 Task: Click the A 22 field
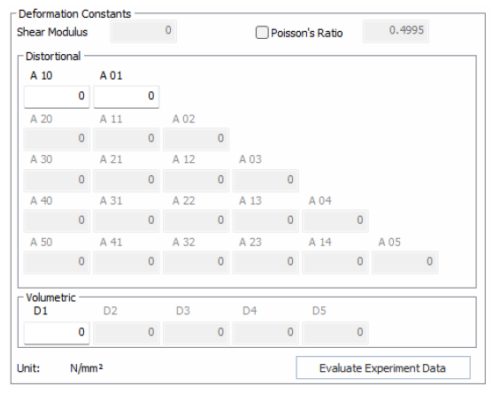pos(196,221)
